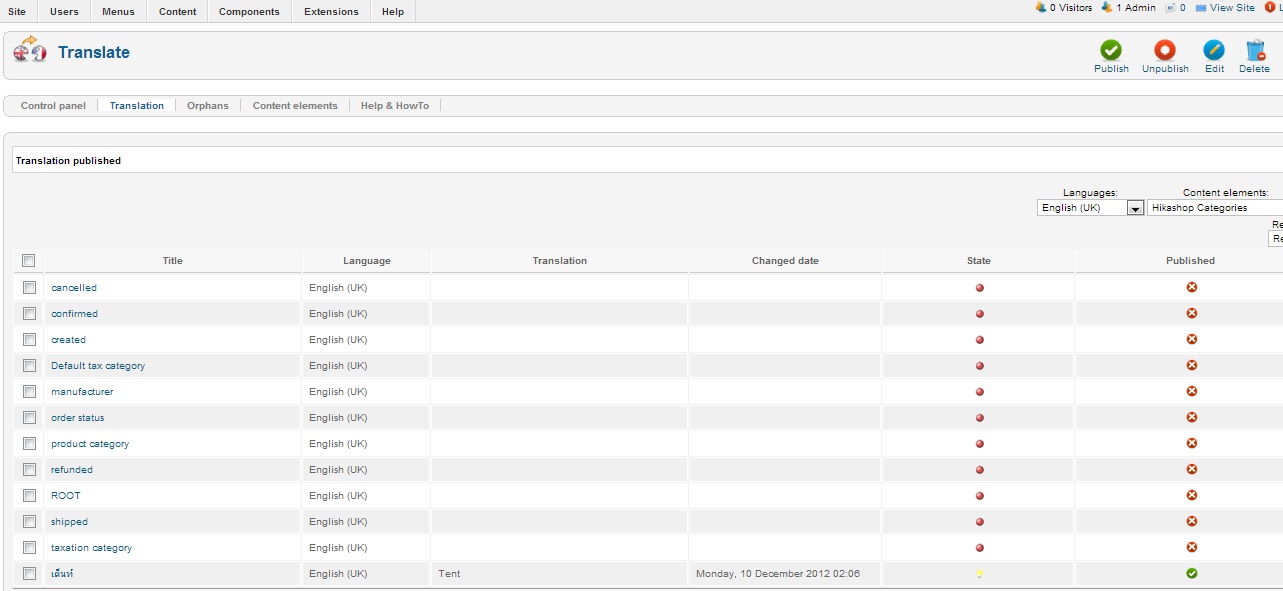Open the confirmed title link
Viewport: 1283px width, 591px height.
click(x=75, y=314)
